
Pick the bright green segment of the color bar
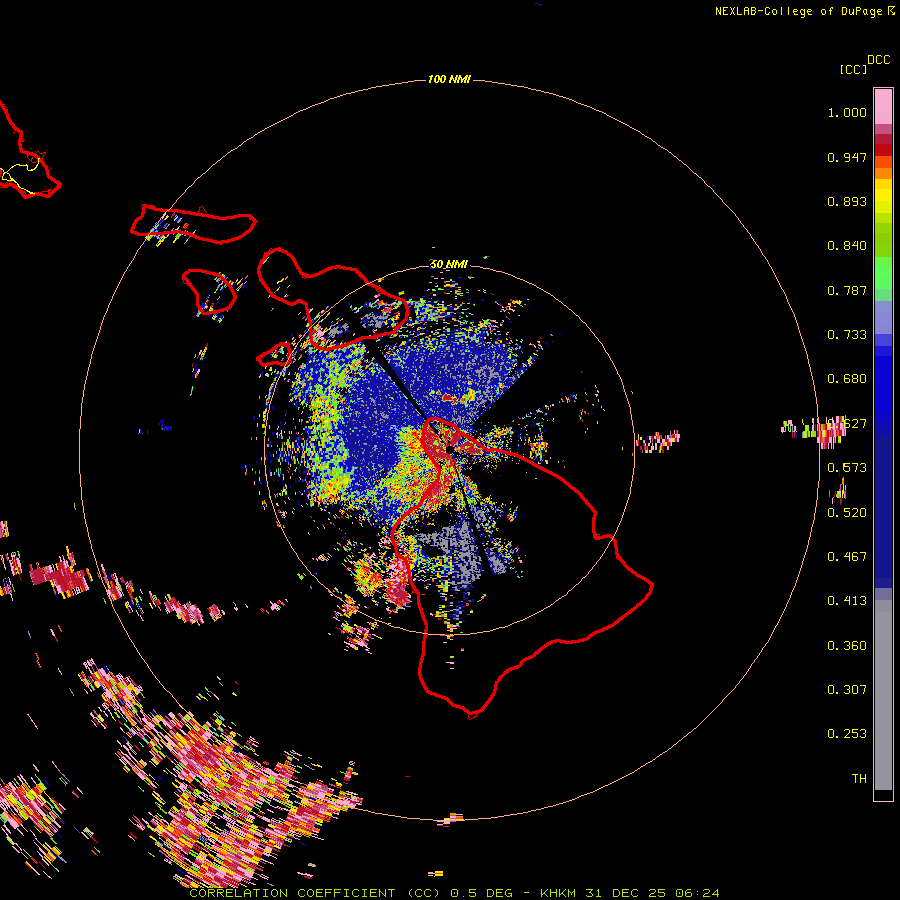[x=883, y=273]
